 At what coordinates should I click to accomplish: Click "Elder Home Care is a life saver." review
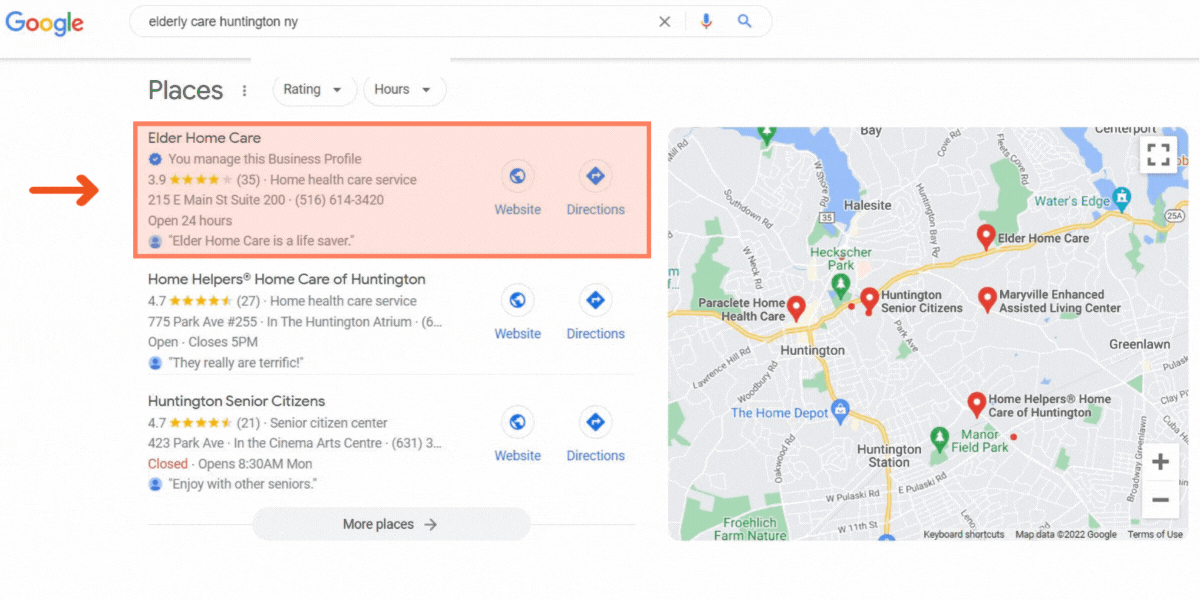tap(261, 242)
